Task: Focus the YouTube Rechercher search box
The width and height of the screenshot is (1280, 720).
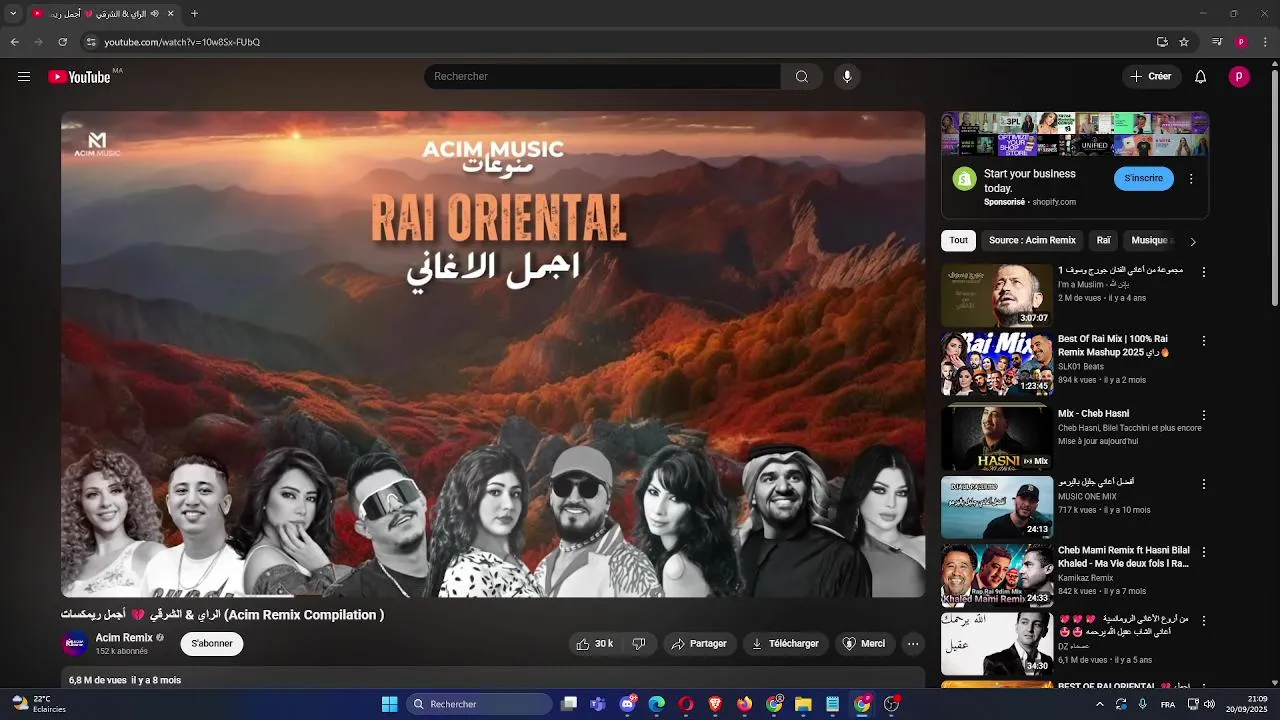Action: [x=602, y=77]
